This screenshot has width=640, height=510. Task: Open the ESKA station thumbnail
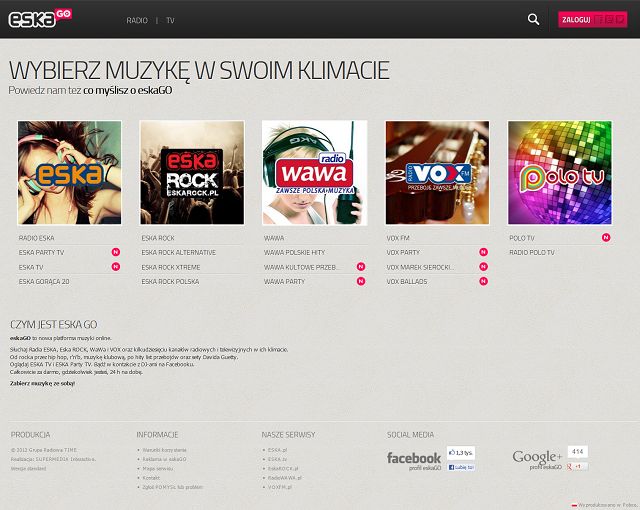click(69, 173)
